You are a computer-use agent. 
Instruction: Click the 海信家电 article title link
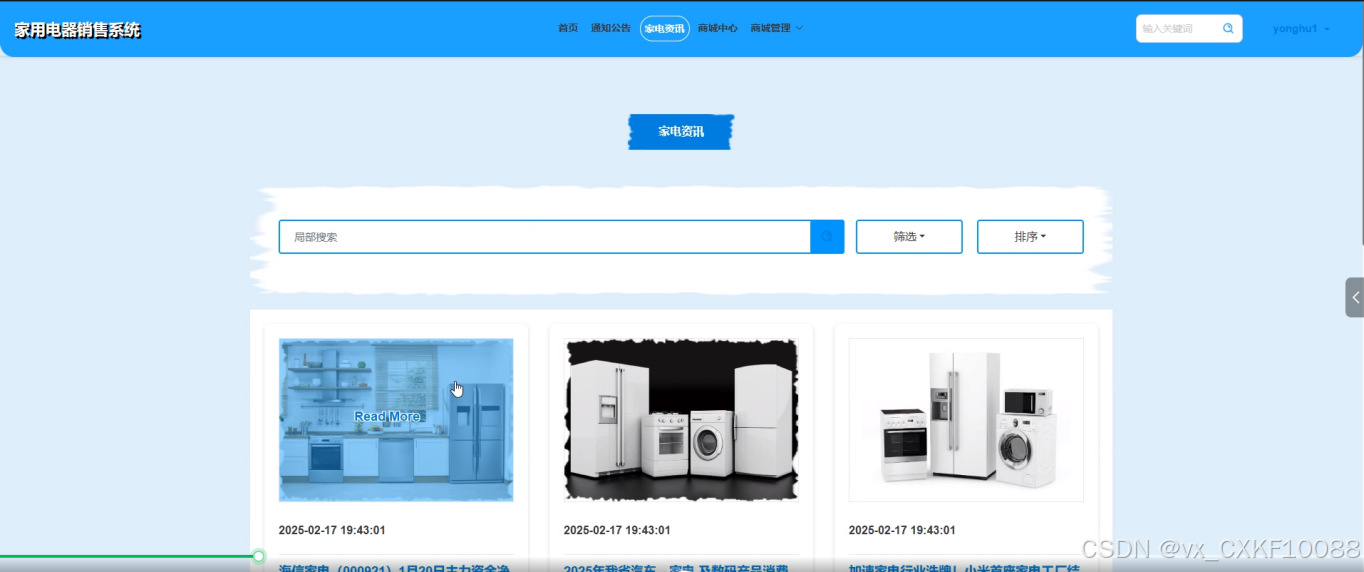pyautogui.click(x=395, y=567)
